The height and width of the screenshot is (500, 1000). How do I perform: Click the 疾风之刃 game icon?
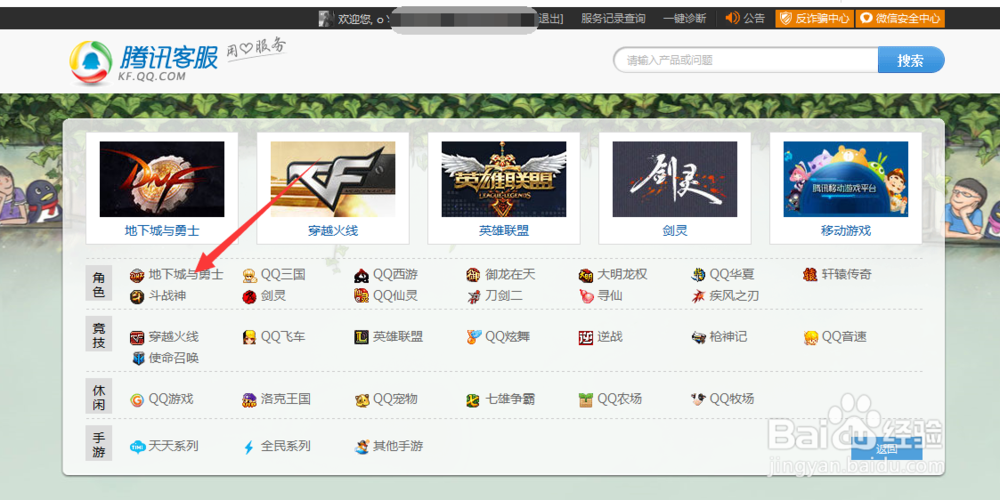click(698, 296)
